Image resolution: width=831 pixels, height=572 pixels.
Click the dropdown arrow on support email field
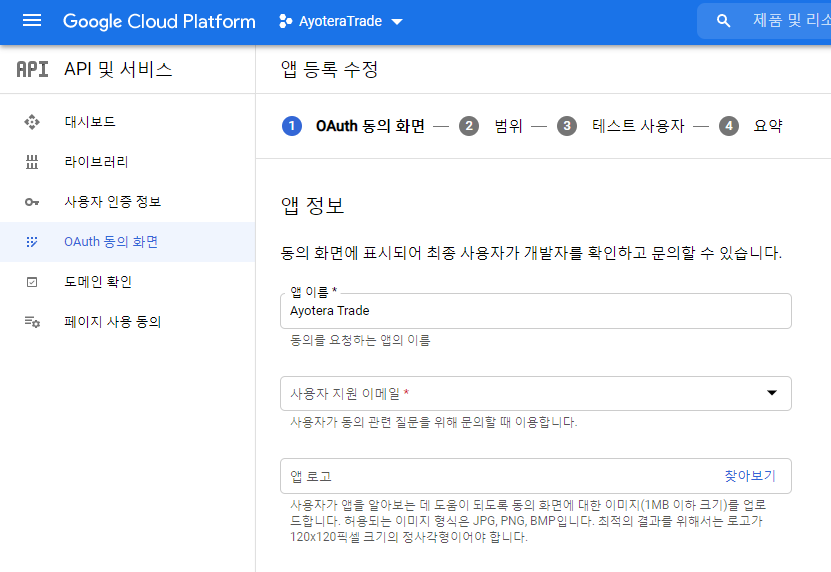click(772, 393)
